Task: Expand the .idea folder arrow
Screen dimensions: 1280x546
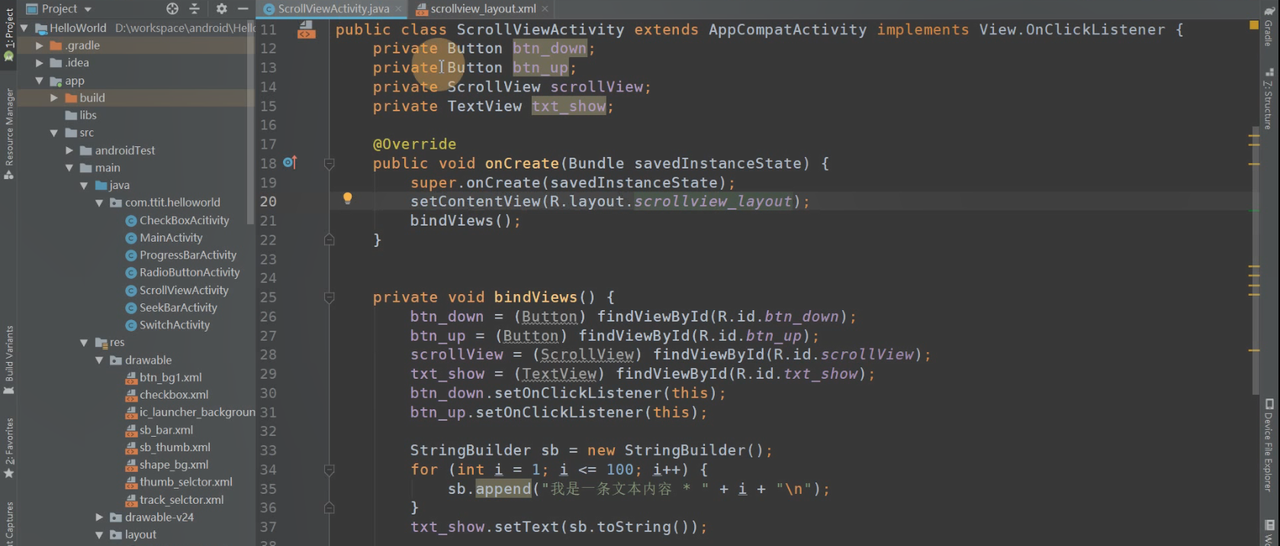Action: (x=39, y=63)
